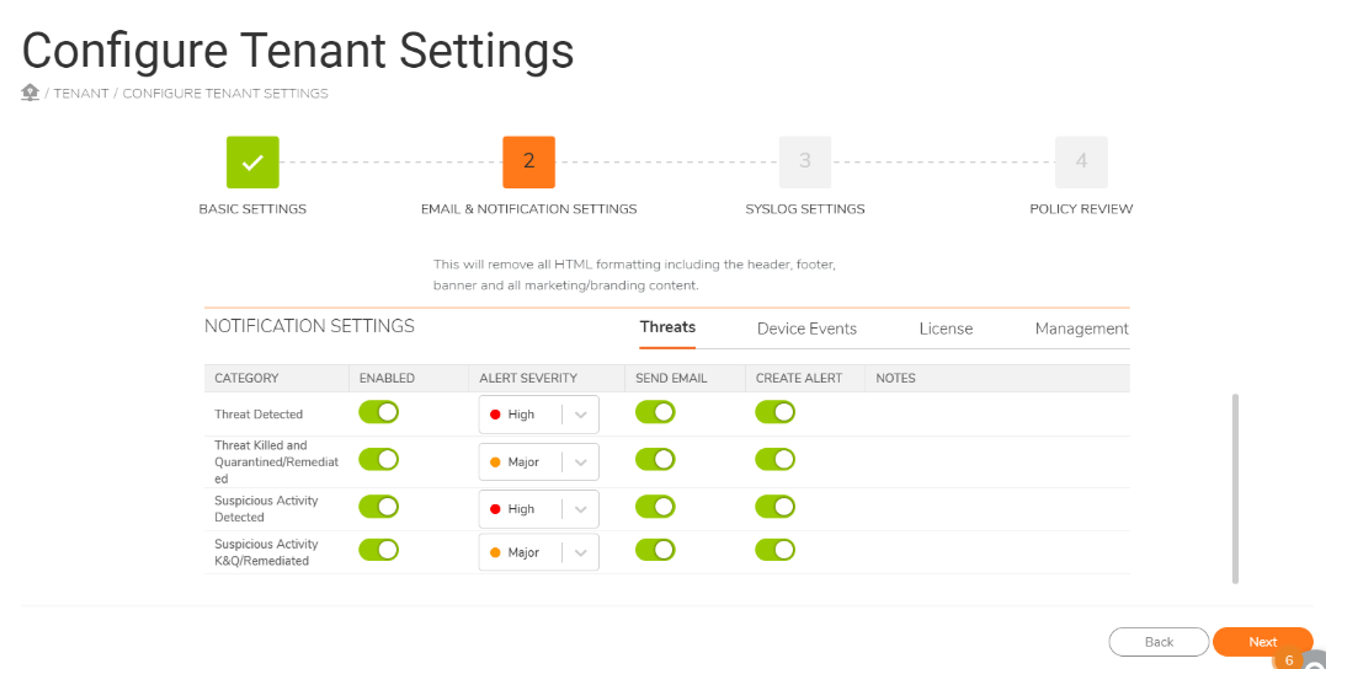Toggle Send Email for Threat Killed and Quarantined
Viewport: 1350px width, 689px height.
coord(655,459)
